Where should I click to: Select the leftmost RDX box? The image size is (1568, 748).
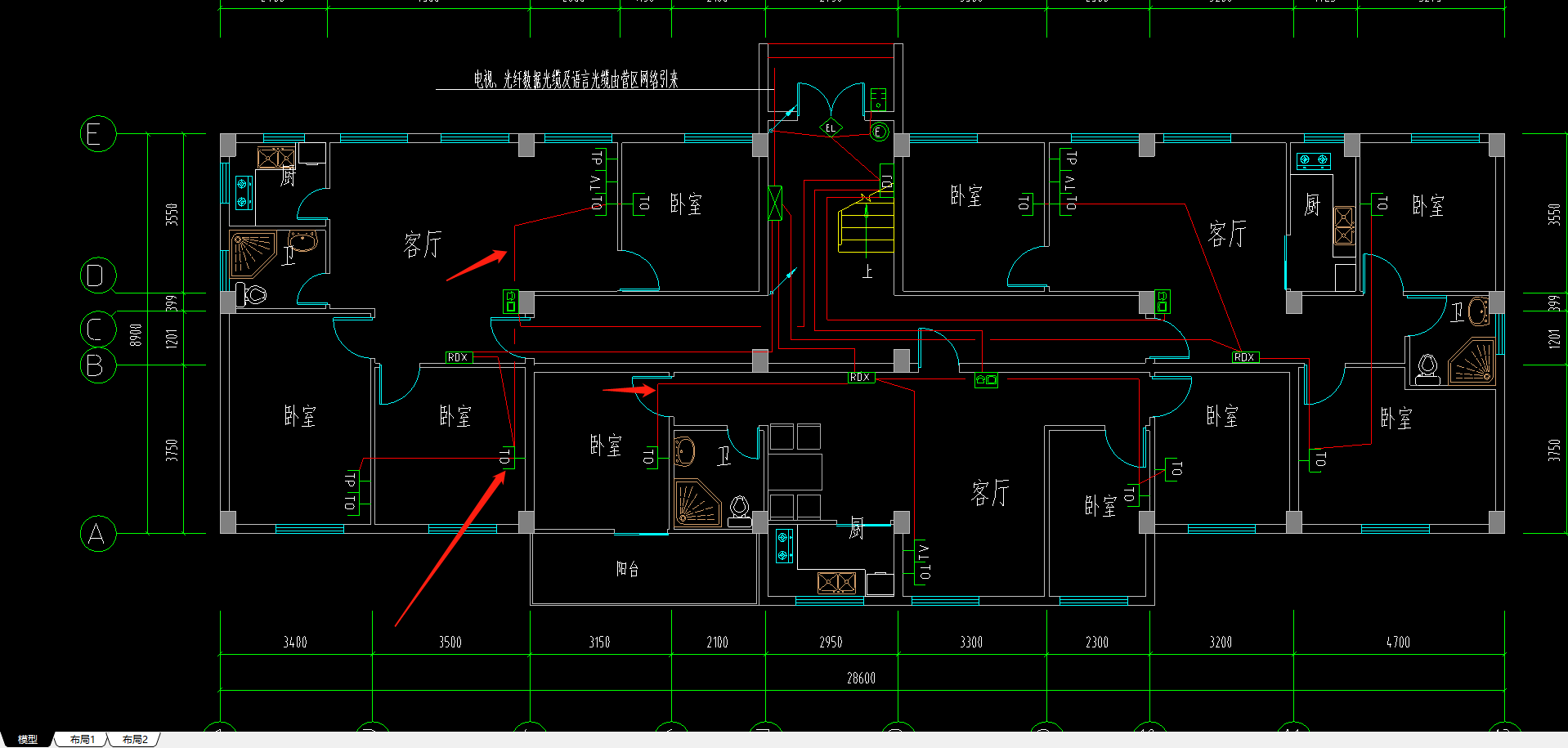click(x=459, y=357)
